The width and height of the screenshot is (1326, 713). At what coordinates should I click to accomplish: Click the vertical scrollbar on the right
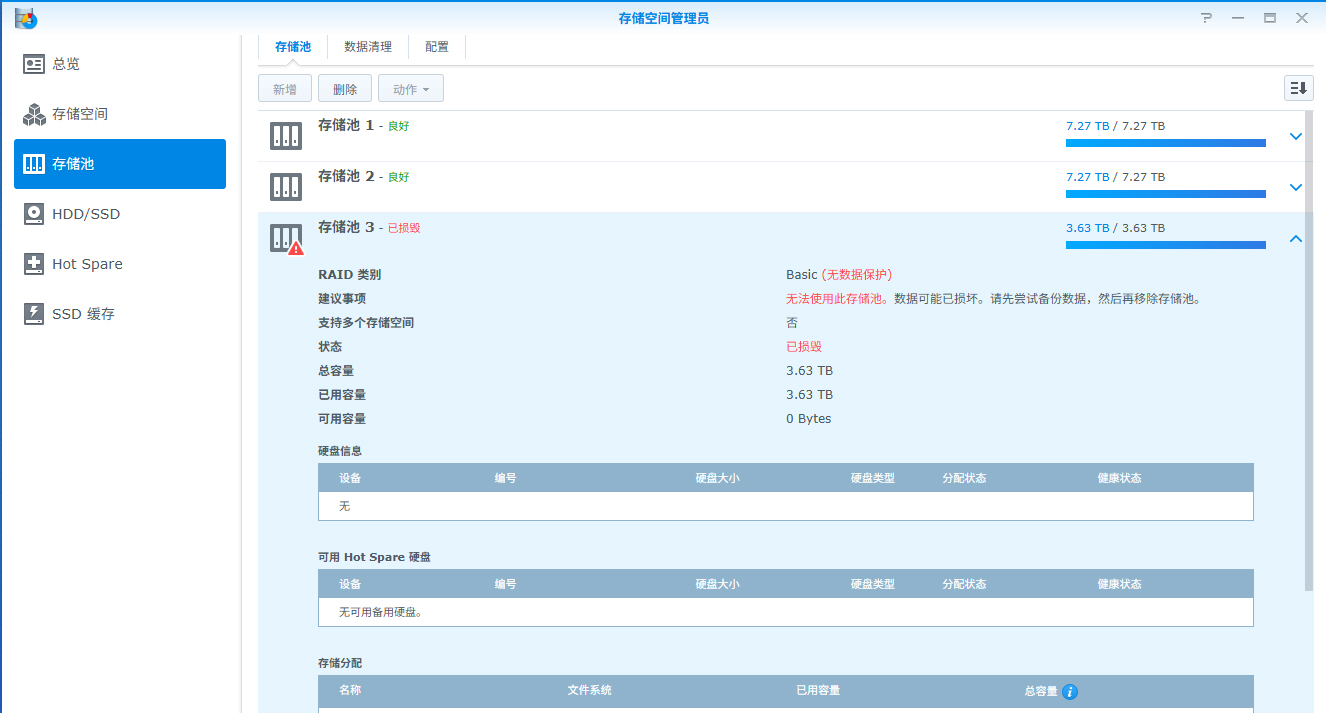(1309, 350)
